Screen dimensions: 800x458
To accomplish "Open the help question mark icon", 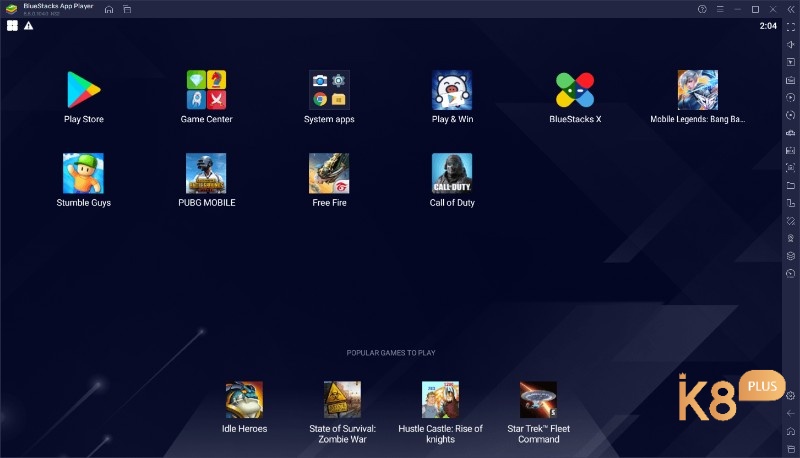I will click(702, 9).
